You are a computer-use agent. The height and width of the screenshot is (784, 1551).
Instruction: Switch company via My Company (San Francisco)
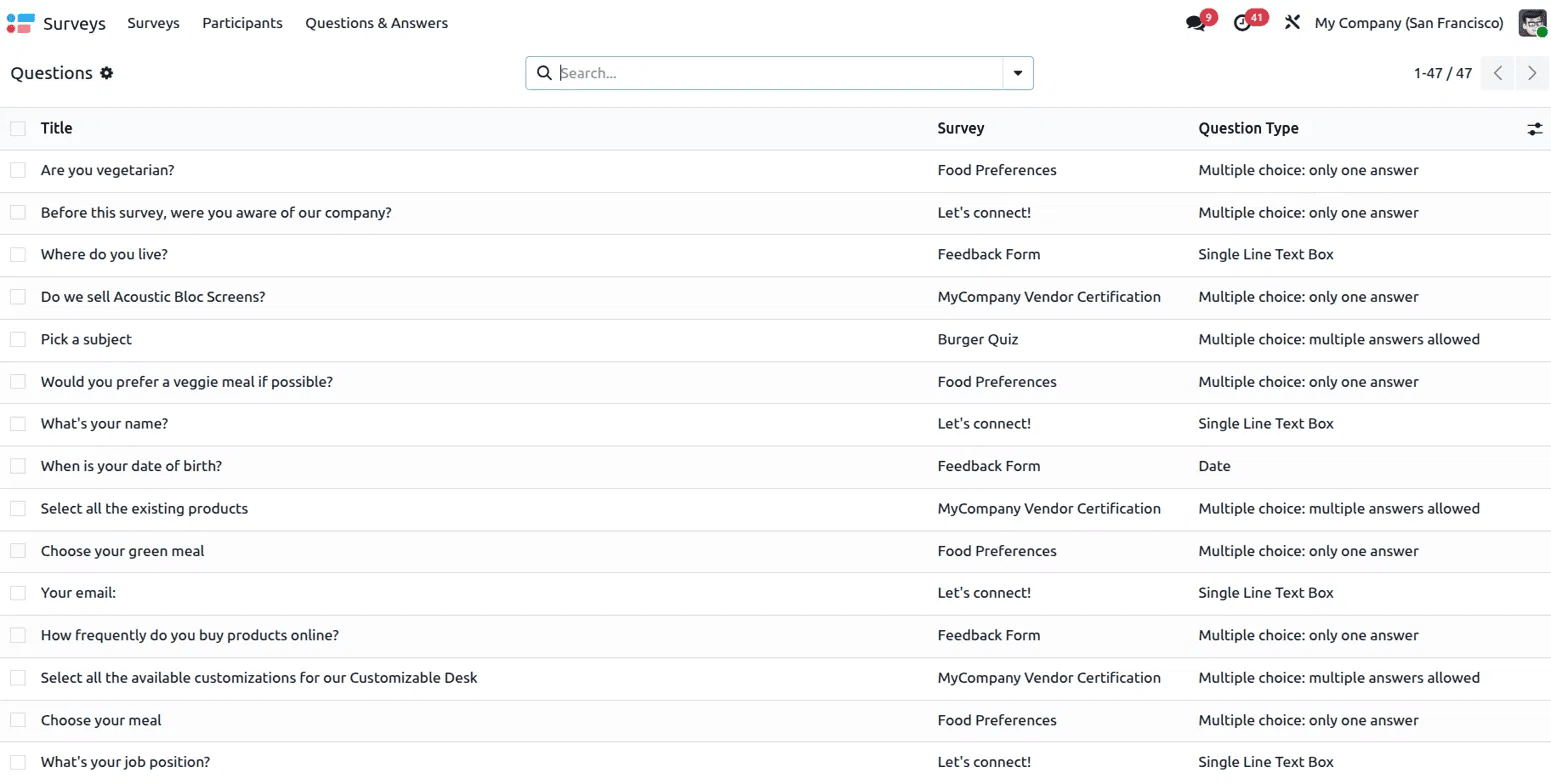tap(1409, 23)
